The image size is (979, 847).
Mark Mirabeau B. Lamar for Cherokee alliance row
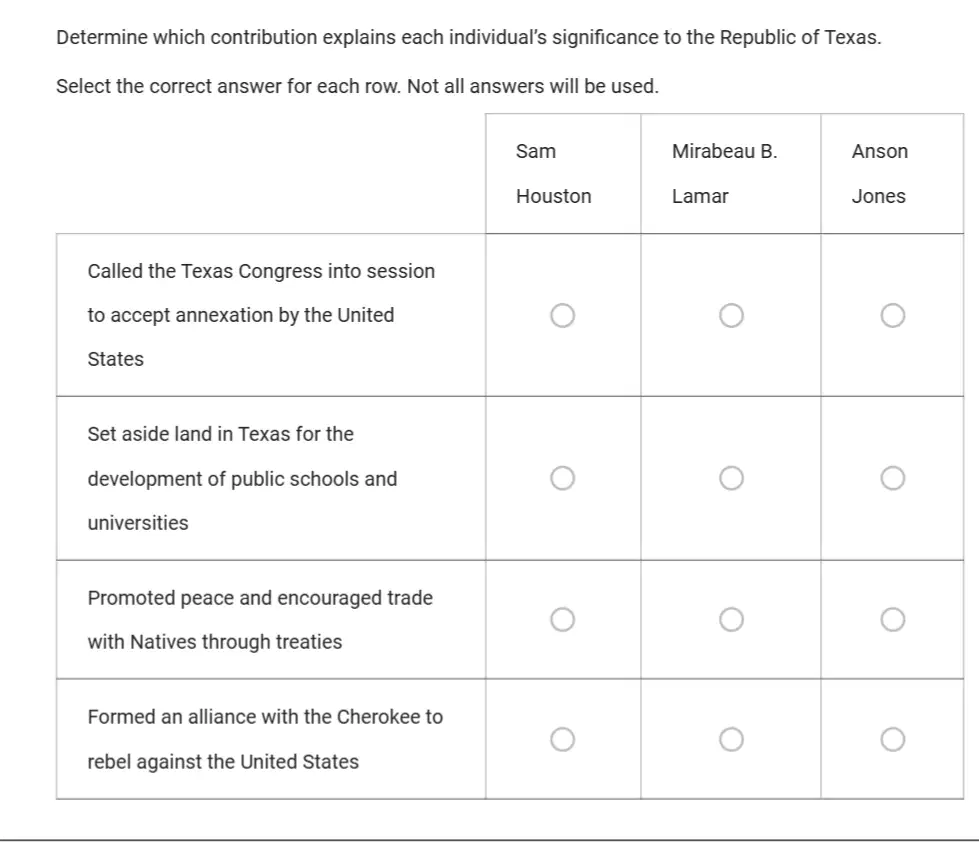[x=731, y=739]
